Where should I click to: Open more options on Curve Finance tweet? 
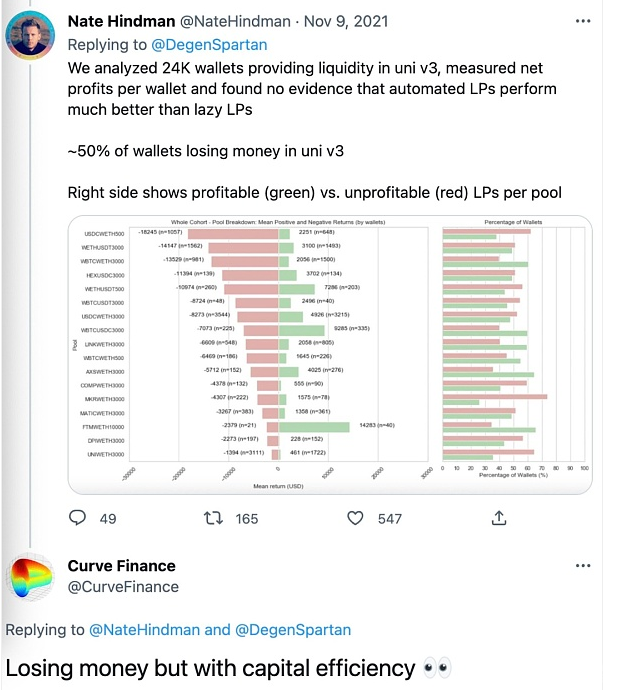(x=583, y=565)
